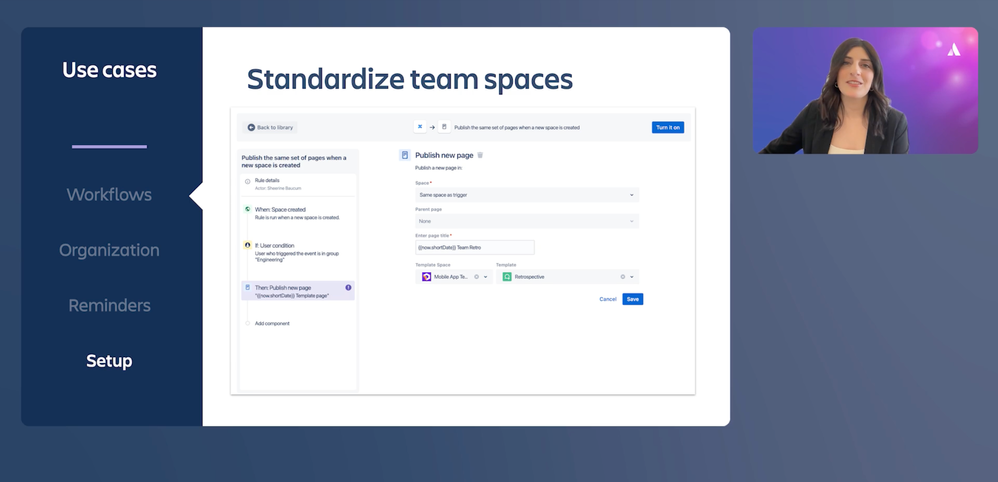Click the green Space created trigger icon

248,209
